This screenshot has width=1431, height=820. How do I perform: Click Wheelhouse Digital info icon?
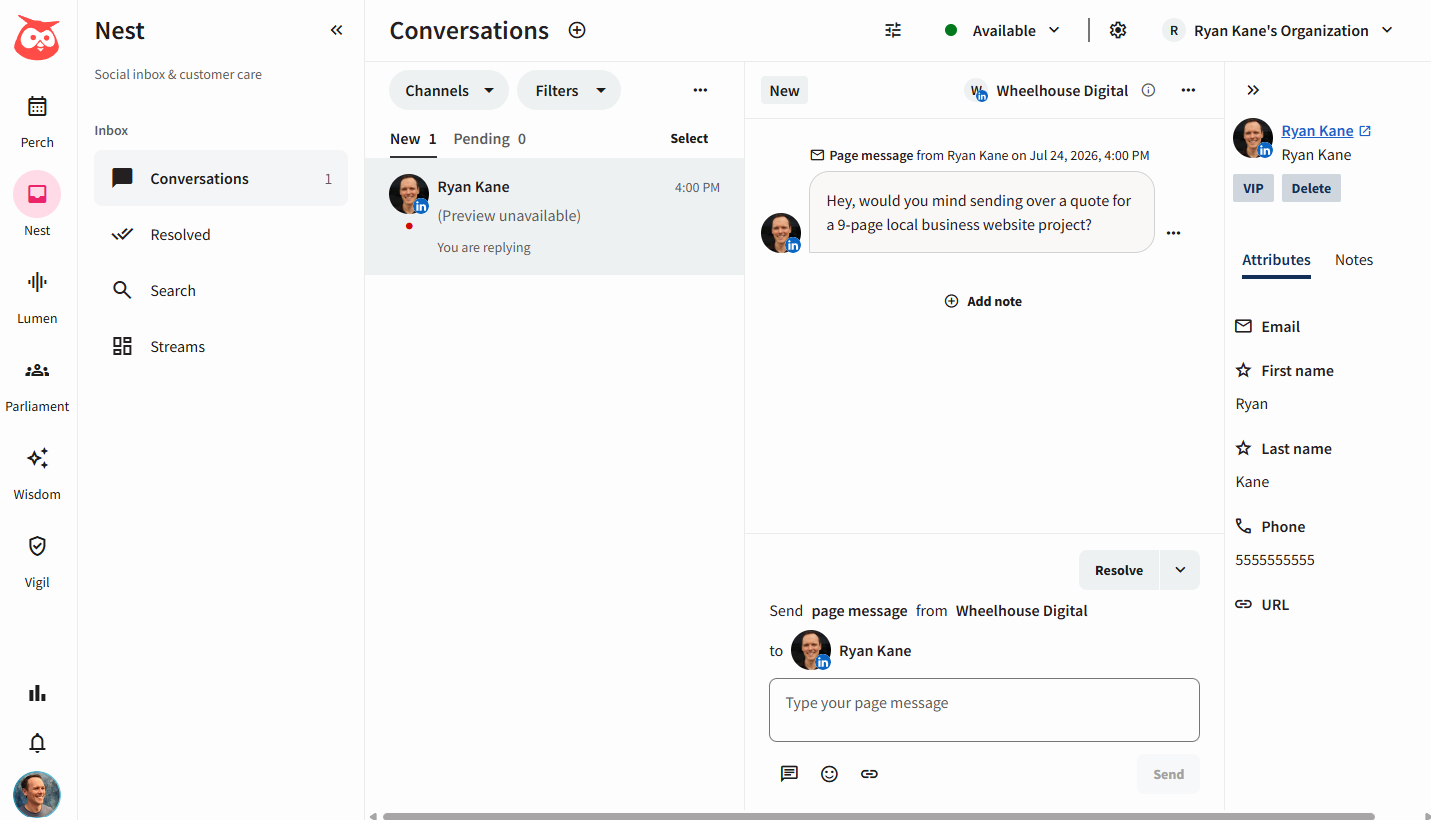(x=1148, y=90)
